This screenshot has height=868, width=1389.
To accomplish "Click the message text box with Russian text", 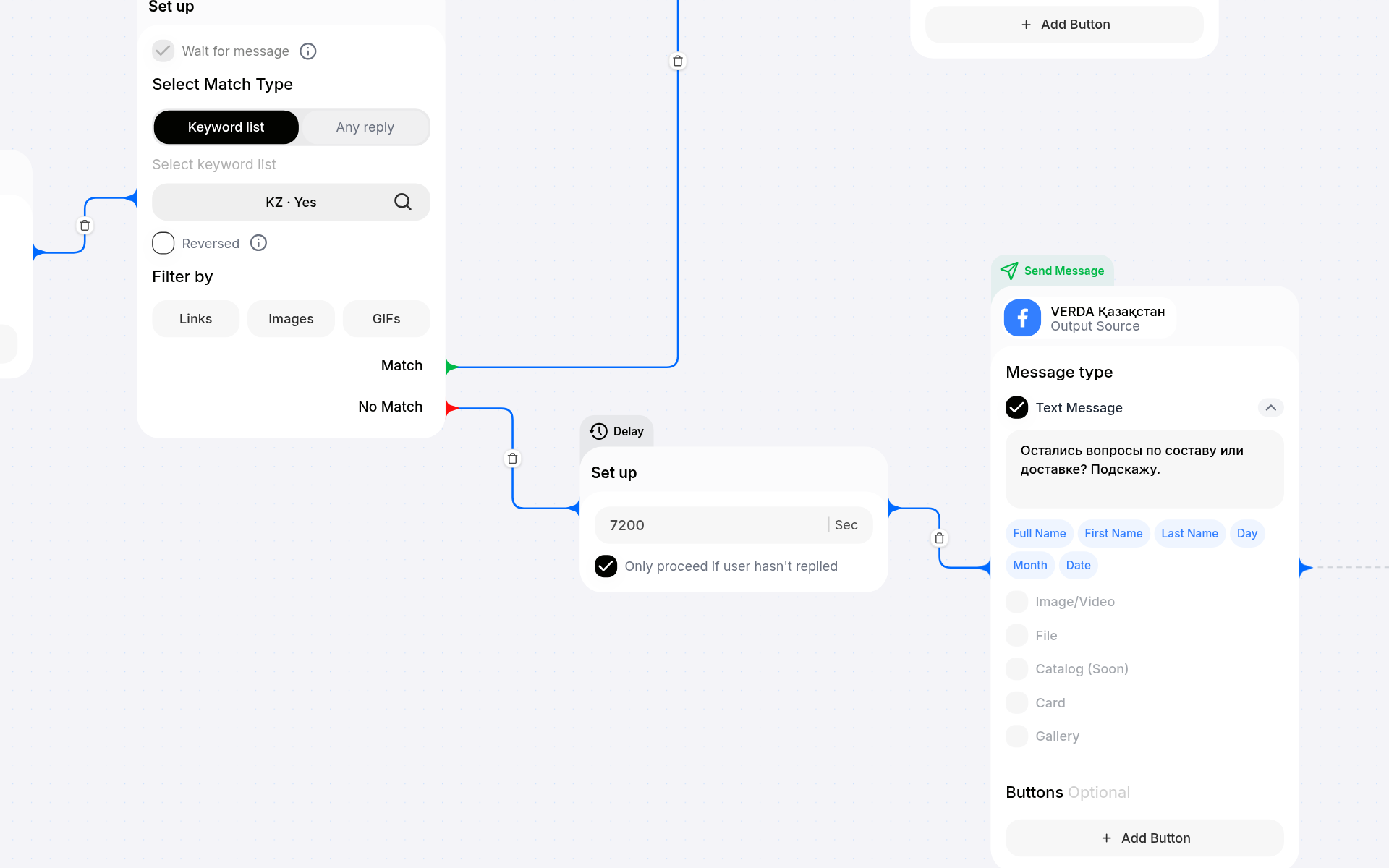I will pos(1144,469).
